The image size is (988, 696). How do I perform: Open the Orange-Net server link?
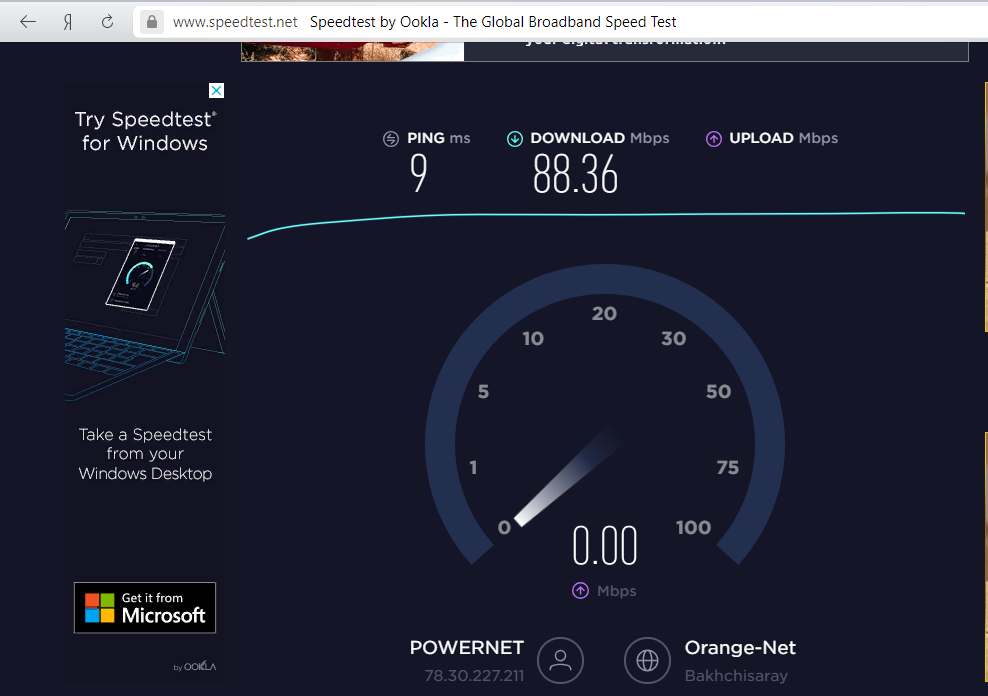pos(740,648)
